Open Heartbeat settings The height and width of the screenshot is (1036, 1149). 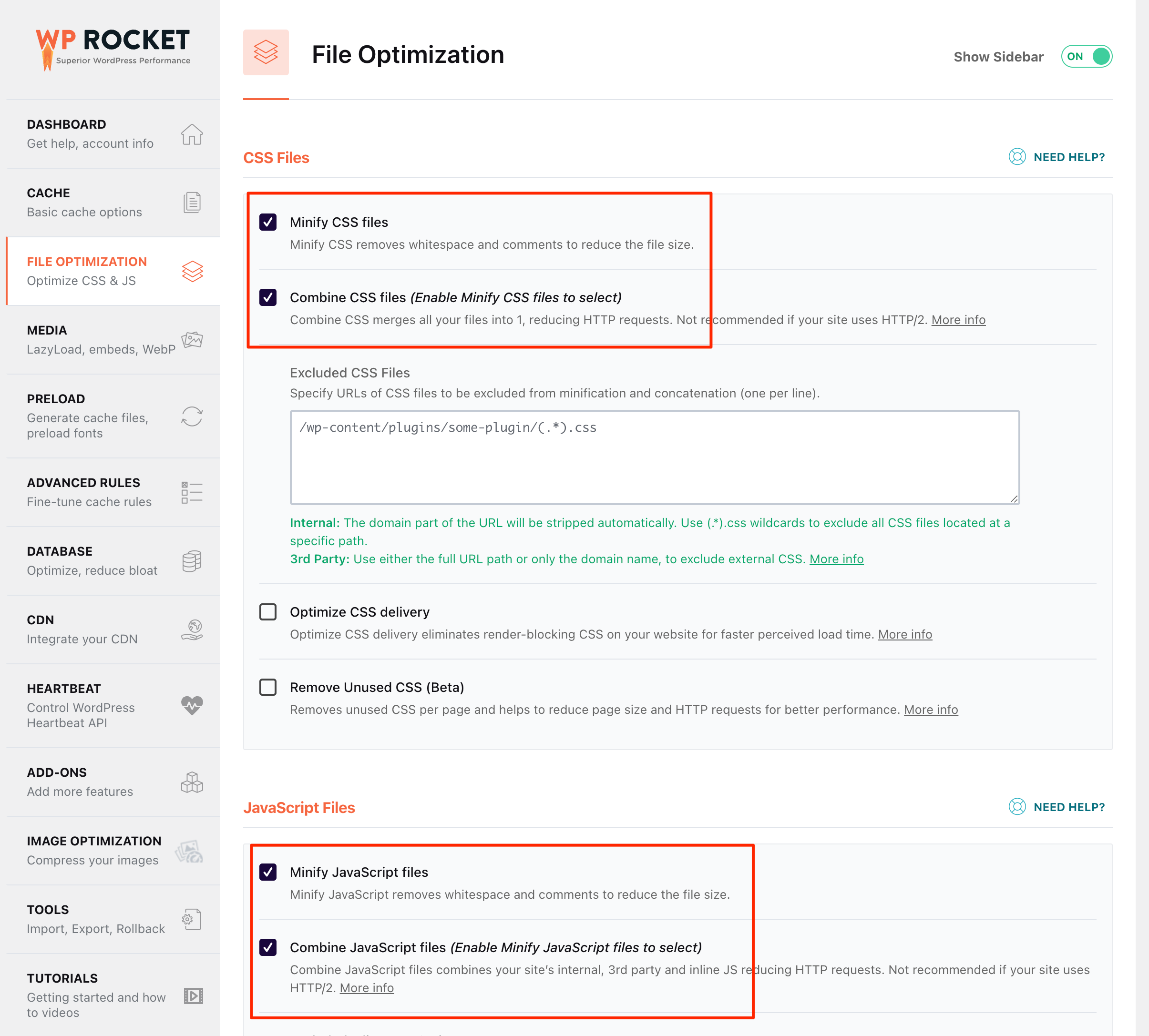(x=113, y=706)
